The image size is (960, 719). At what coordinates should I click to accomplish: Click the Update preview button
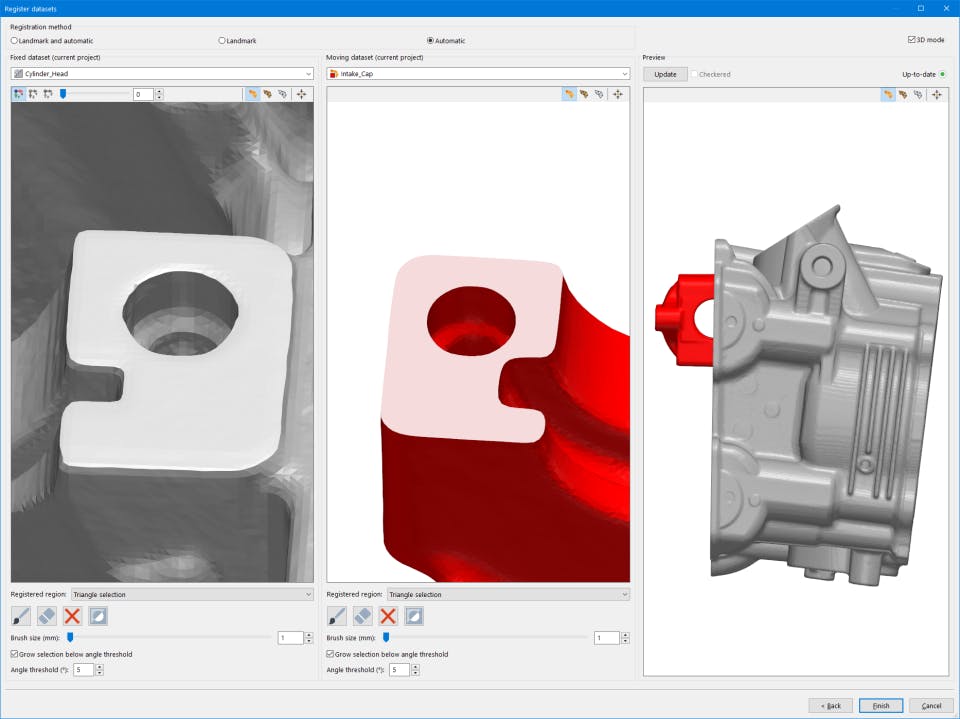click(665, 74)
